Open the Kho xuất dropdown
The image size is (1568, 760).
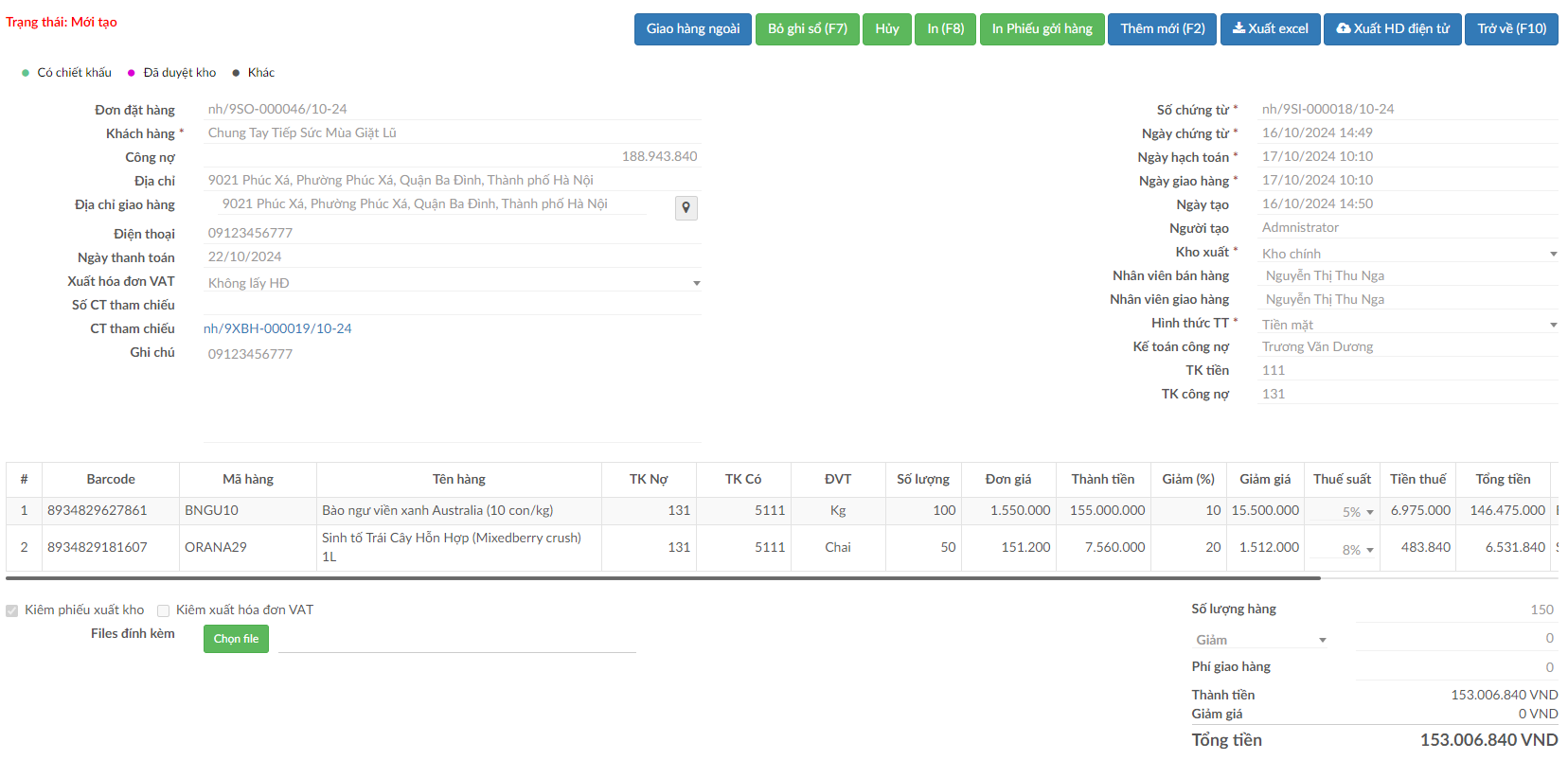(1408, 254)
